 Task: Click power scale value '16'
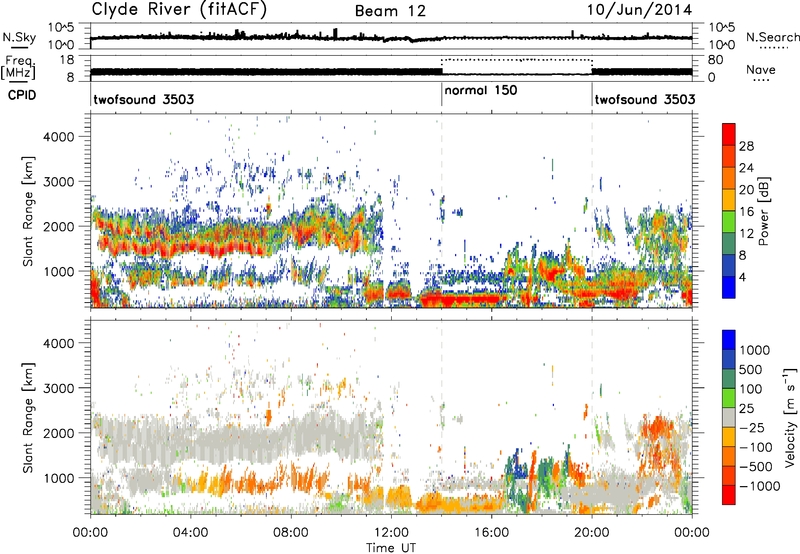coord(746,212)
